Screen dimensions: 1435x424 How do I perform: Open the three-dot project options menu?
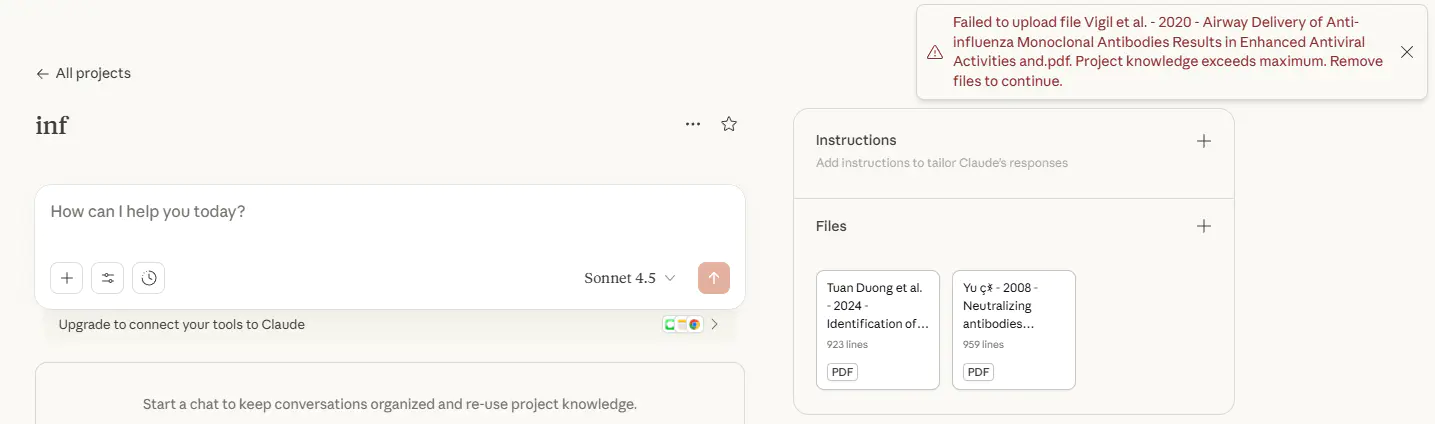[693, 124]
